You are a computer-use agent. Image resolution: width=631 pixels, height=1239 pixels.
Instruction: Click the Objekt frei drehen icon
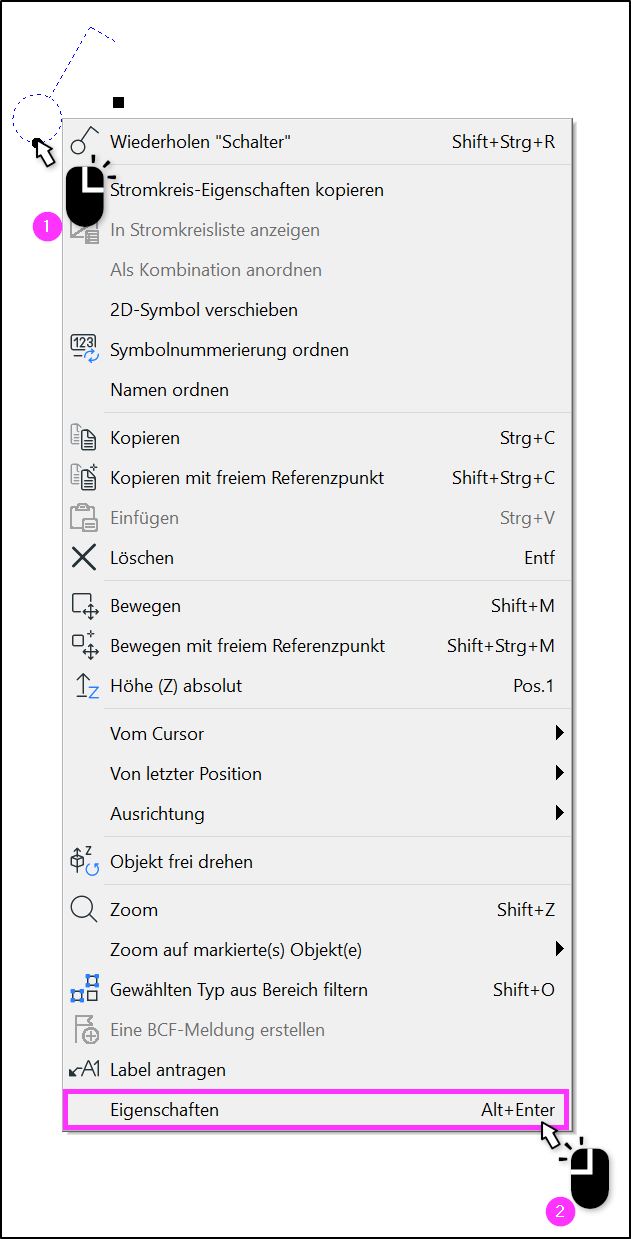[x=84, y=861]
